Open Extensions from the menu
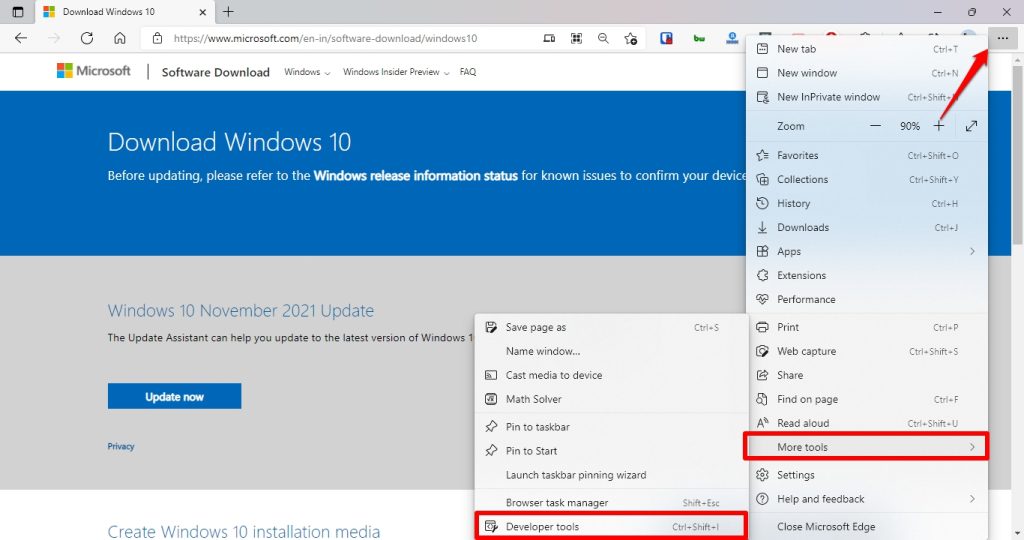This screenshot has height=540, width=1024. [x=866, y=276]
